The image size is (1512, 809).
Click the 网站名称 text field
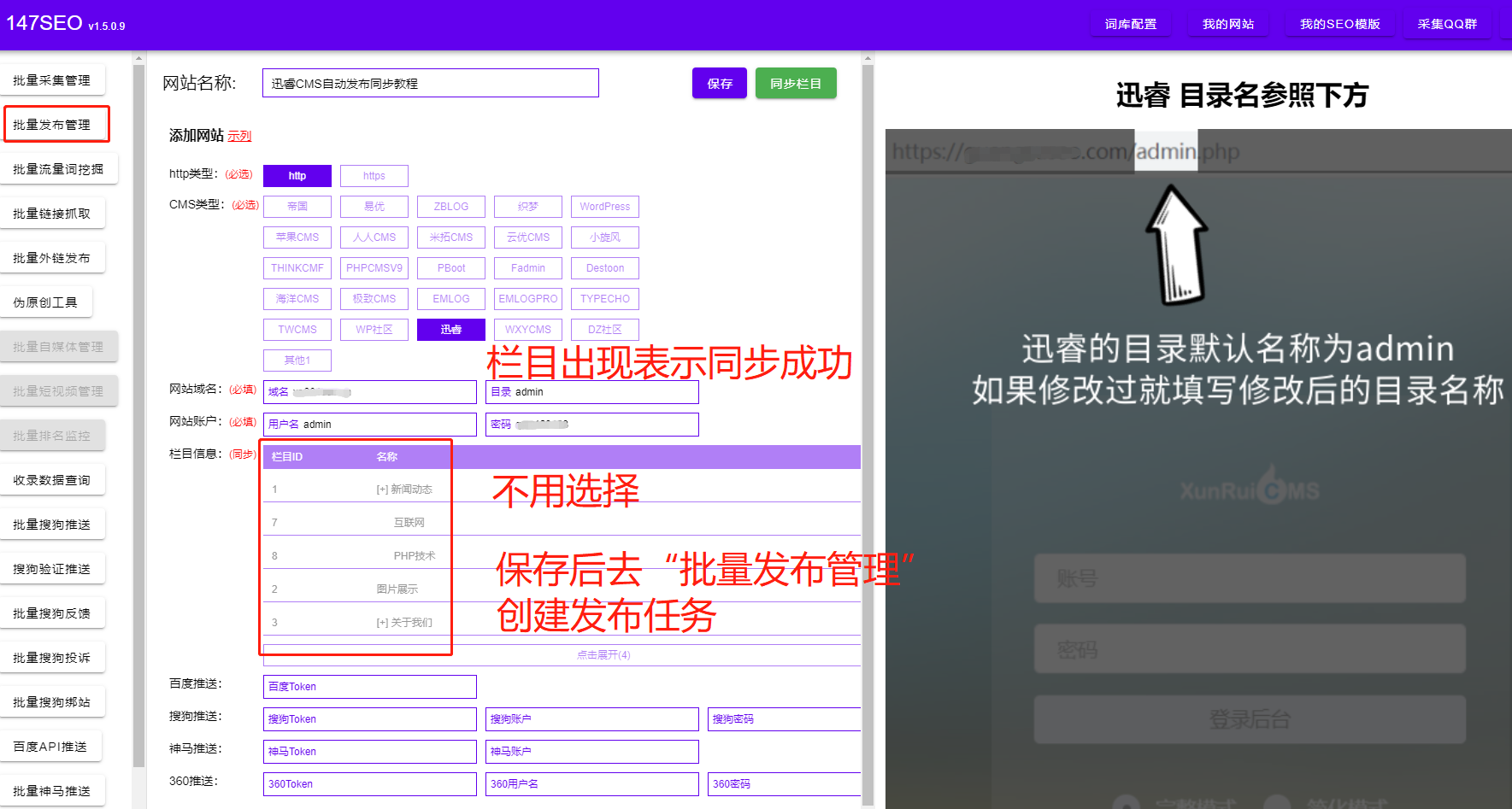(431, 84)
